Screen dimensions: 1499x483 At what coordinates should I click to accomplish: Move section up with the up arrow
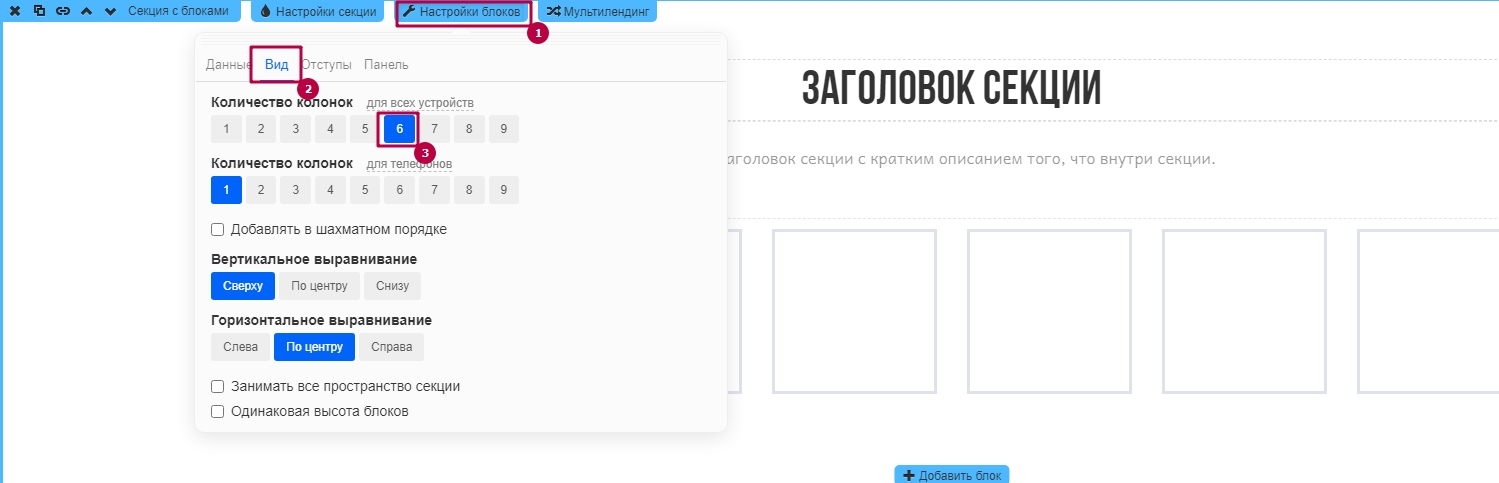click(x=88, y=11)
